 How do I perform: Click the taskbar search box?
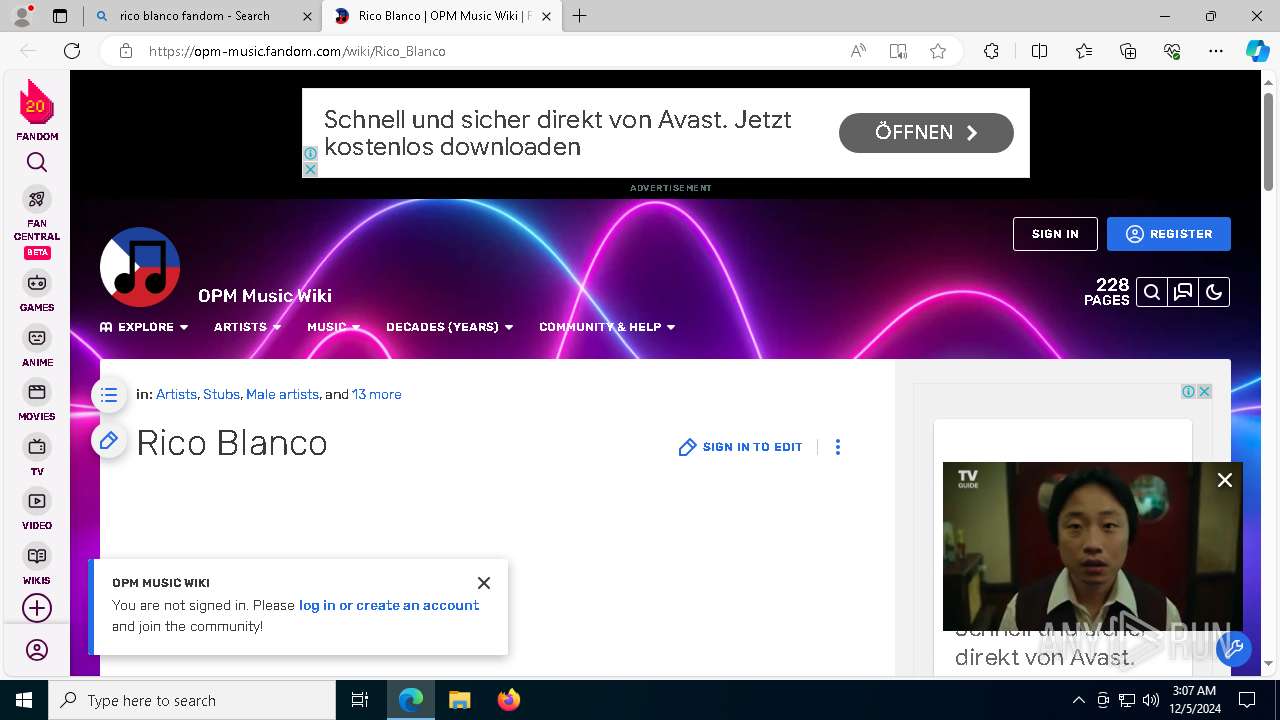(x=192, y=700)
